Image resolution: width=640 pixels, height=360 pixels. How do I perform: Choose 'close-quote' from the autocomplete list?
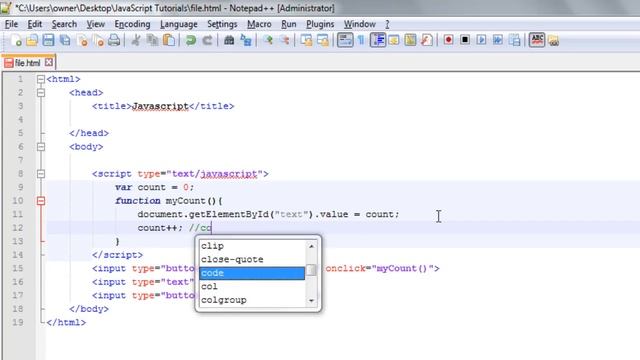coord(252,259)
